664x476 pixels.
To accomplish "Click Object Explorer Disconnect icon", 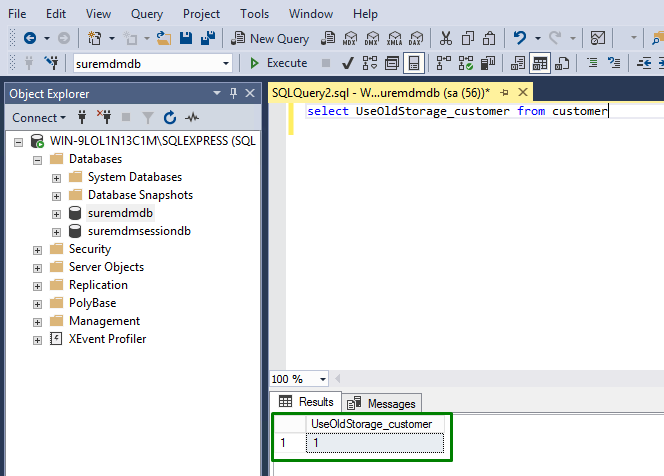I will pyautogui.click(x=104, y=117).
